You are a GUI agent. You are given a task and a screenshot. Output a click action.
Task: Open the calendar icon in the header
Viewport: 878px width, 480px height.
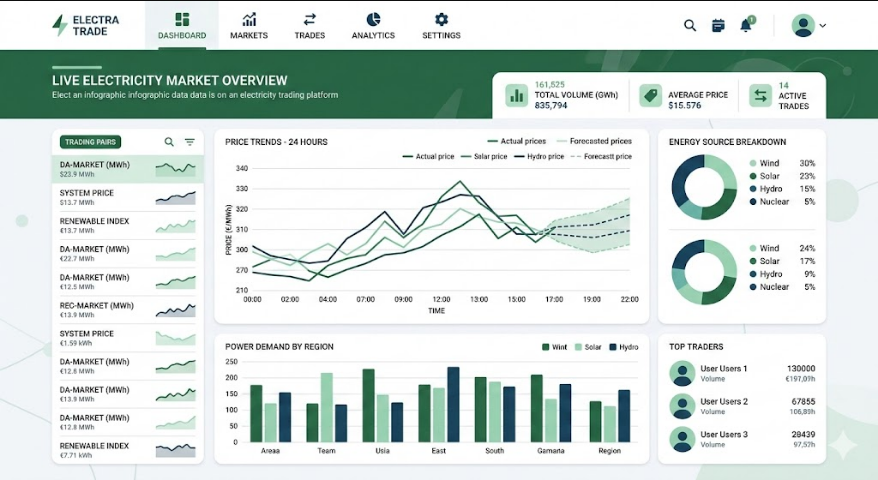pyautogui.click(x=718, y=25)
